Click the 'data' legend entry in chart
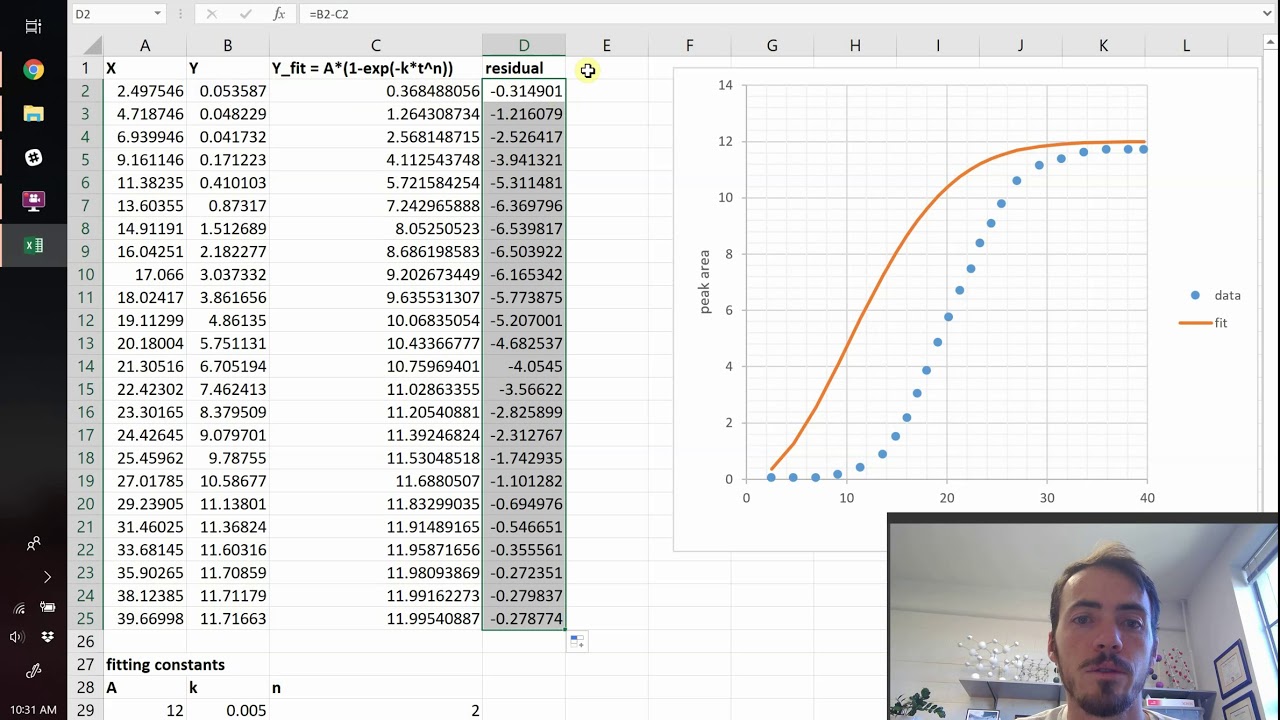 tap(1215, 295)
